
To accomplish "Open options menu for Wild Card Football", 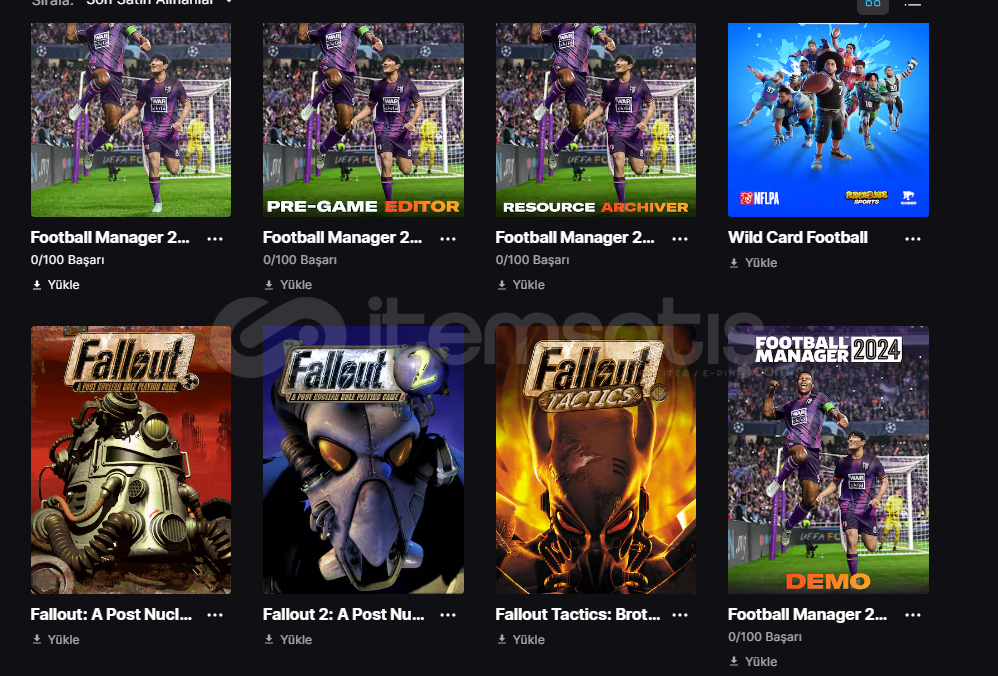I will [912, 239].
